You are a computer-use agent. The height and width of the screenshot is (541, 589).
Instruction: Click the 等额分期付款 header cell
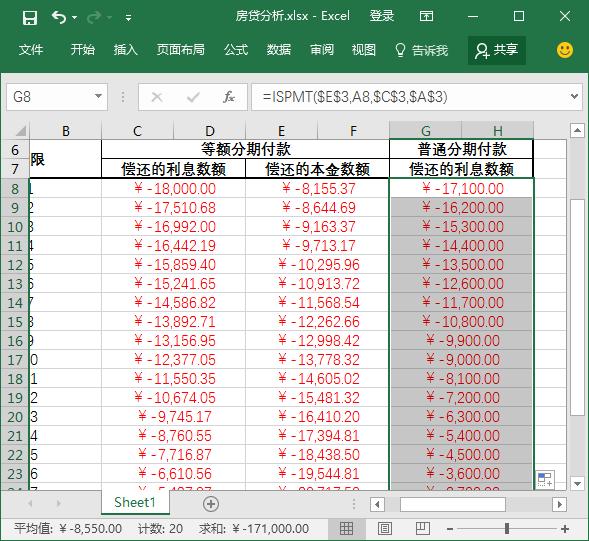[x=245, y=149]
